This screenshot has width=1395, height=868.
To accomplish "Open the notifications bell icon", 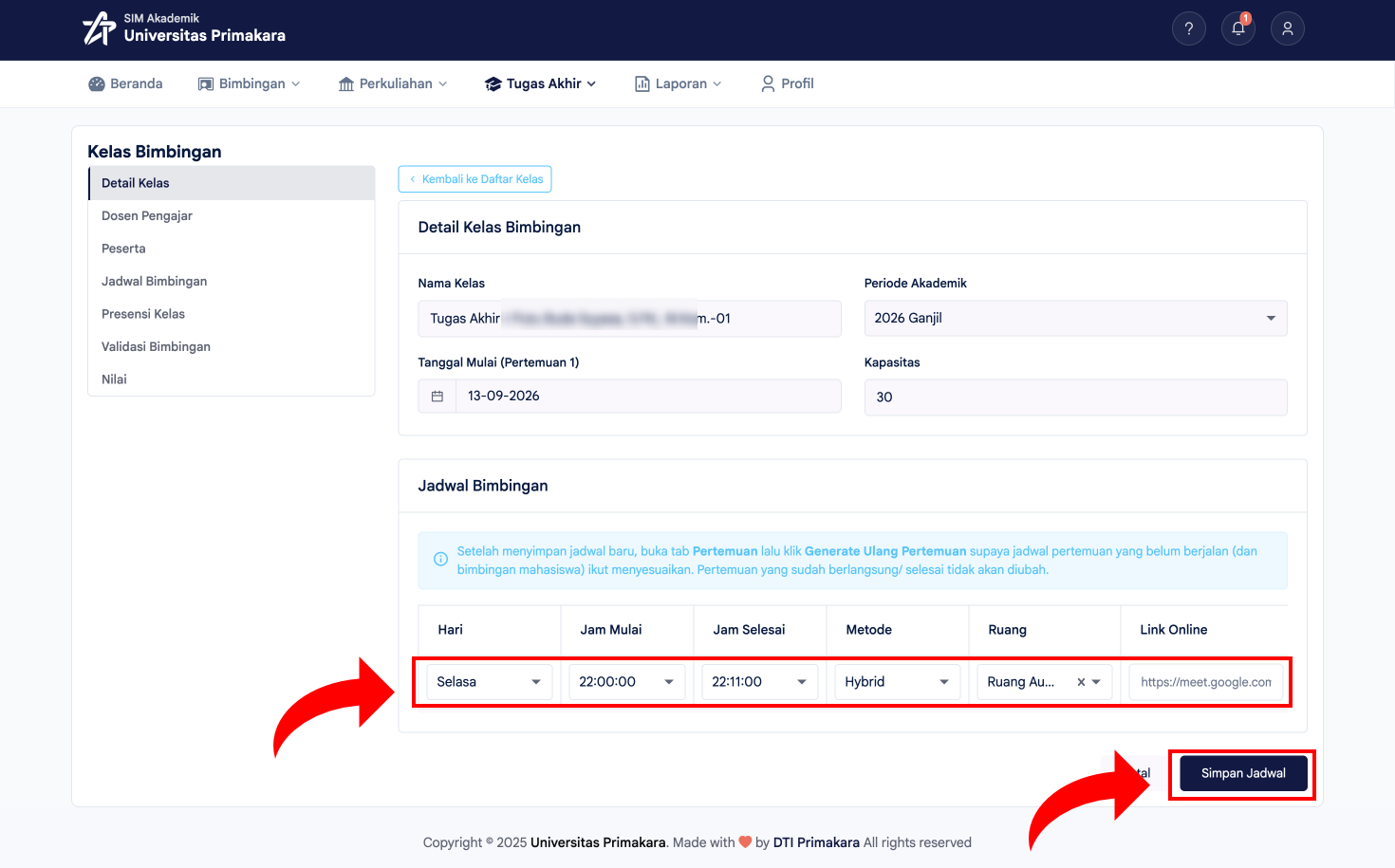I will pyautogui.click(x=1238, y=28).
